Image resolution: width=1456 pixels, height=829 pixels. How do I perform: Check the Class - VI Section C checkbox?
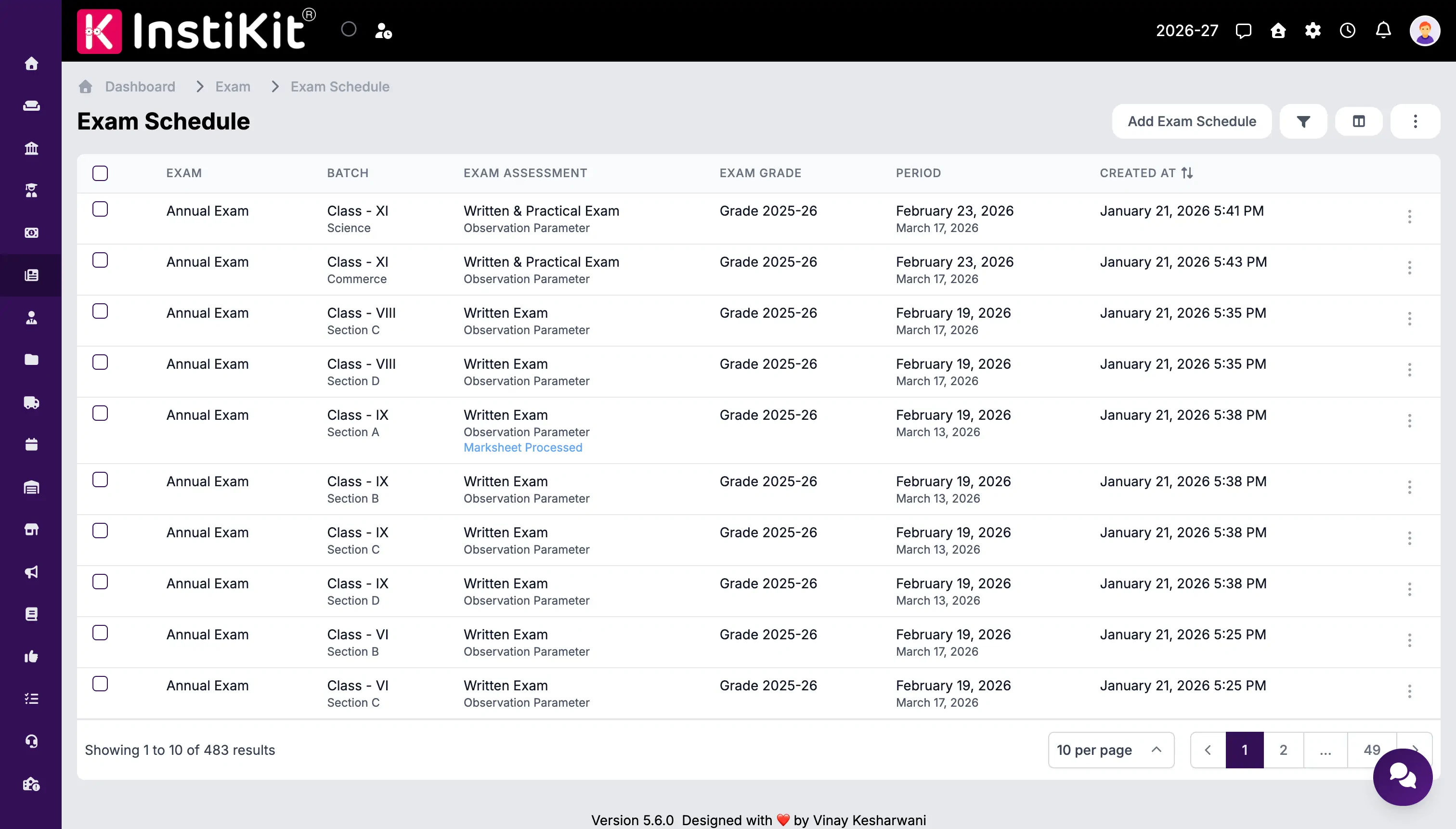[100, 684]
